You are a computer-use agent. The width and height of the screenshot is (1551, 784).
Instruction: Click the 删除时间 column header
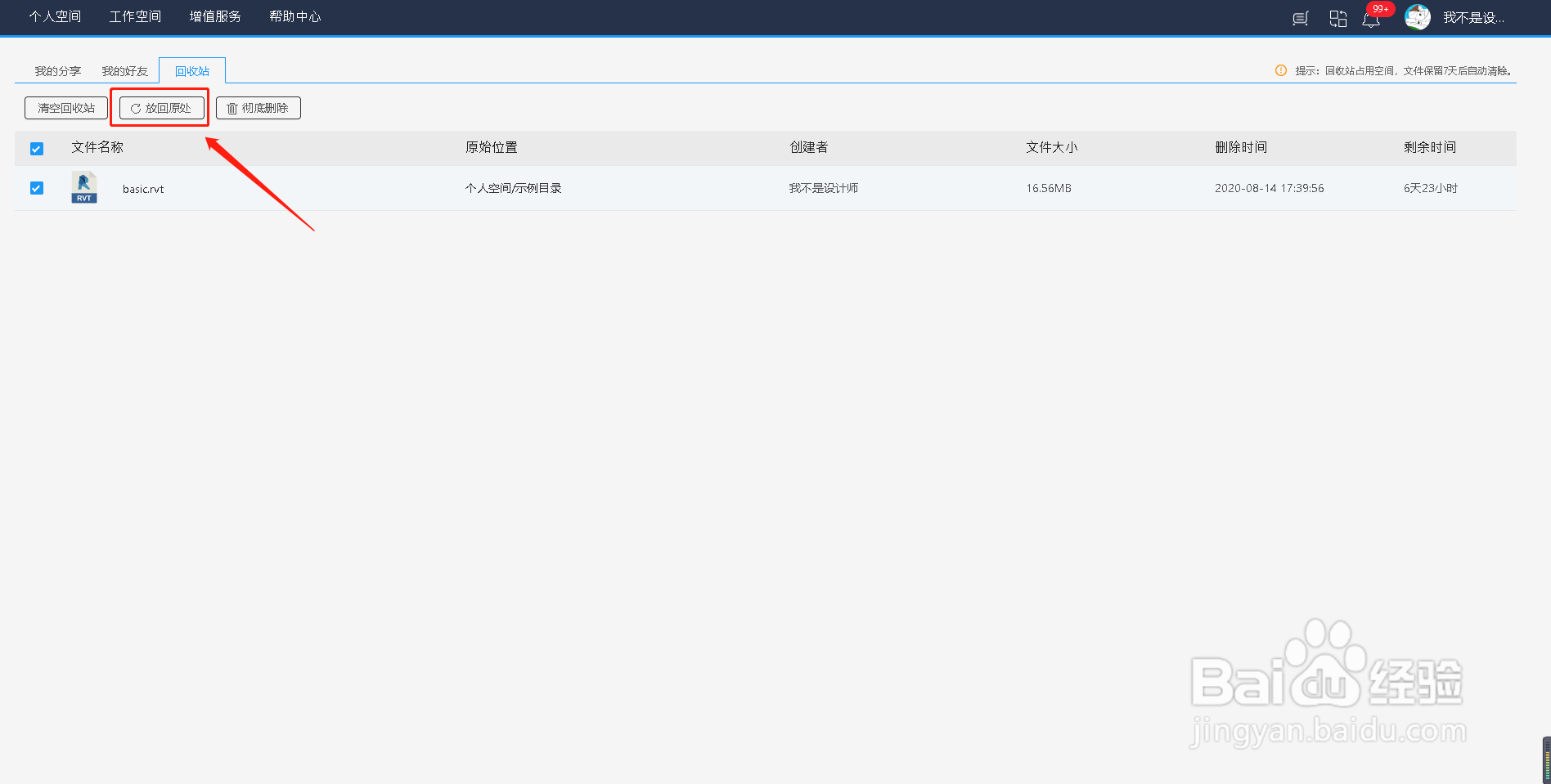click(x=1241, y=147)
